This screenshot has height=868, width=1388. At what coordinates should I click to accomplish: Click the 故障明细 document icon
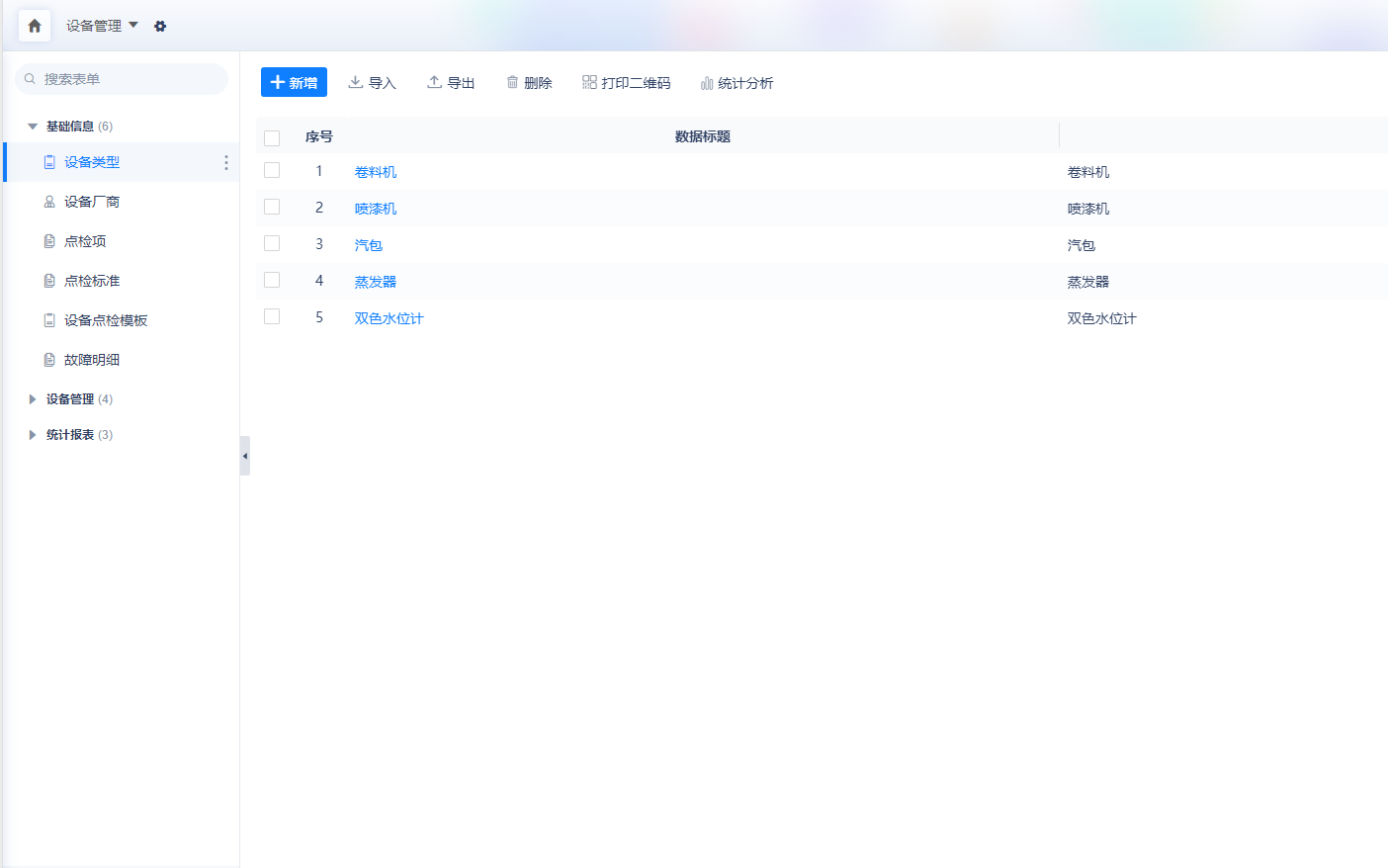[49, 360]
